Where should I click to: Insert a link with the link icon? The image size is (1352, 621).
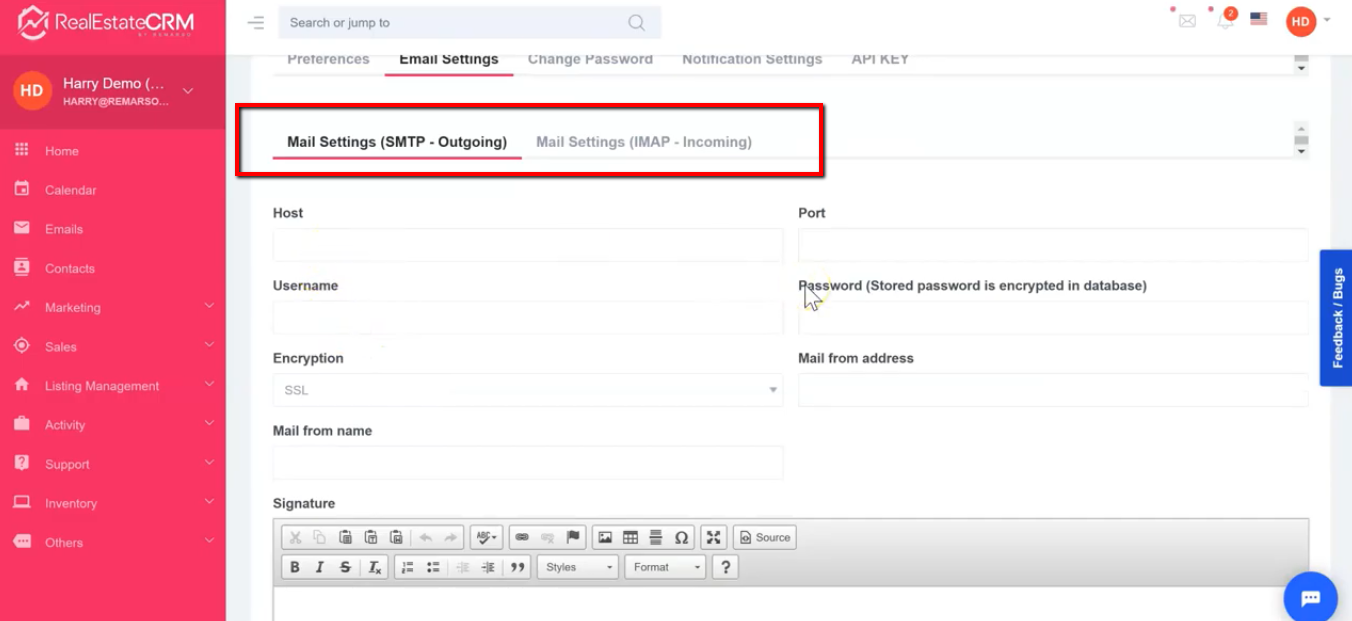(522, 537)
